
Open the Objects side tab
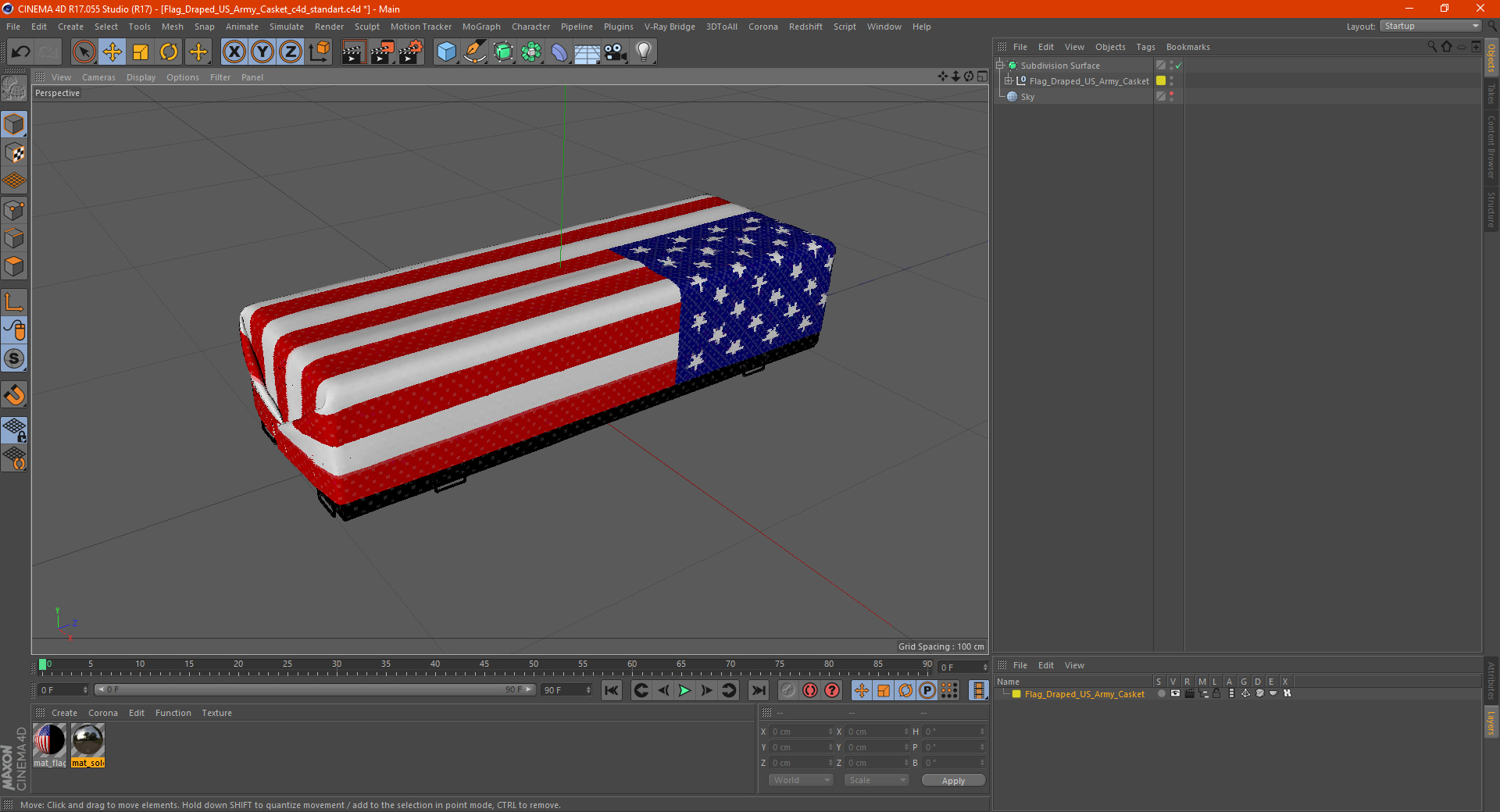coord(1491,58)
